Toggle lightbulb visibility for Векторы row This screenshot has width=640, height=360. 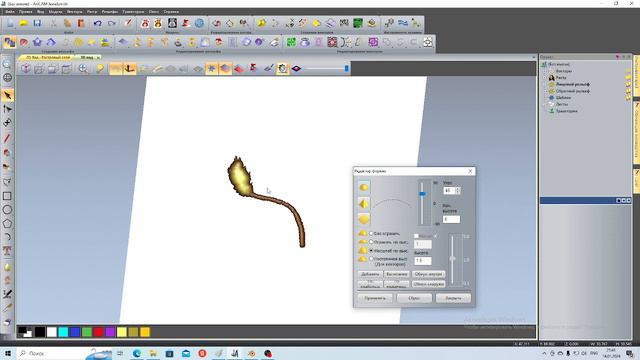click(628, 71)
